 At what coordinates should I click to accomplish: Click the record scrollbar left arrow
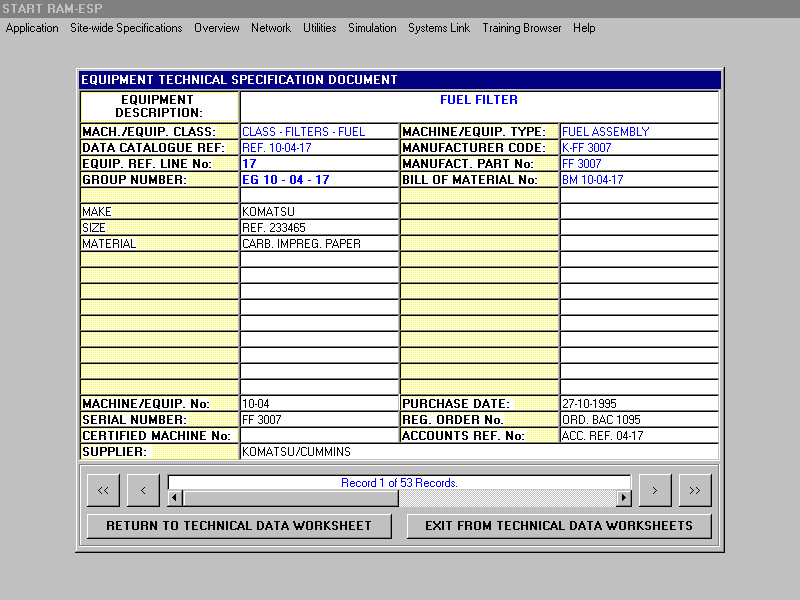tap(175, 497)
